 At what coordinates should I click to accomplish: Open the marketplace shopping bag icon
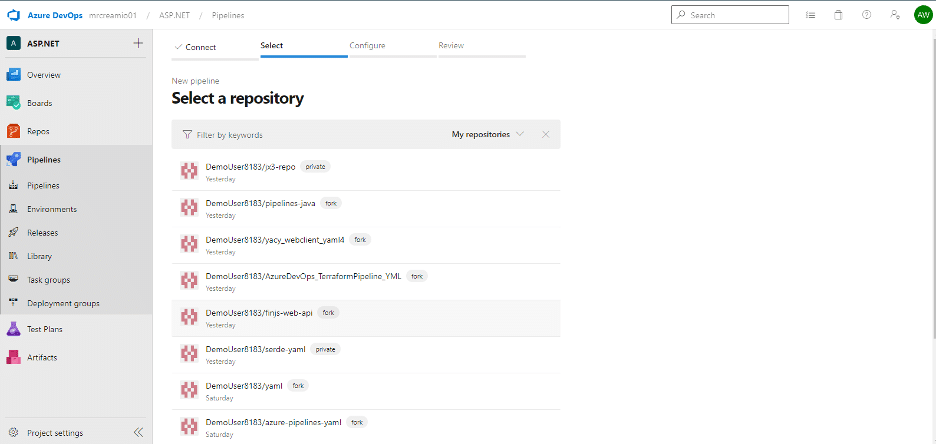[x=838, y=15]
